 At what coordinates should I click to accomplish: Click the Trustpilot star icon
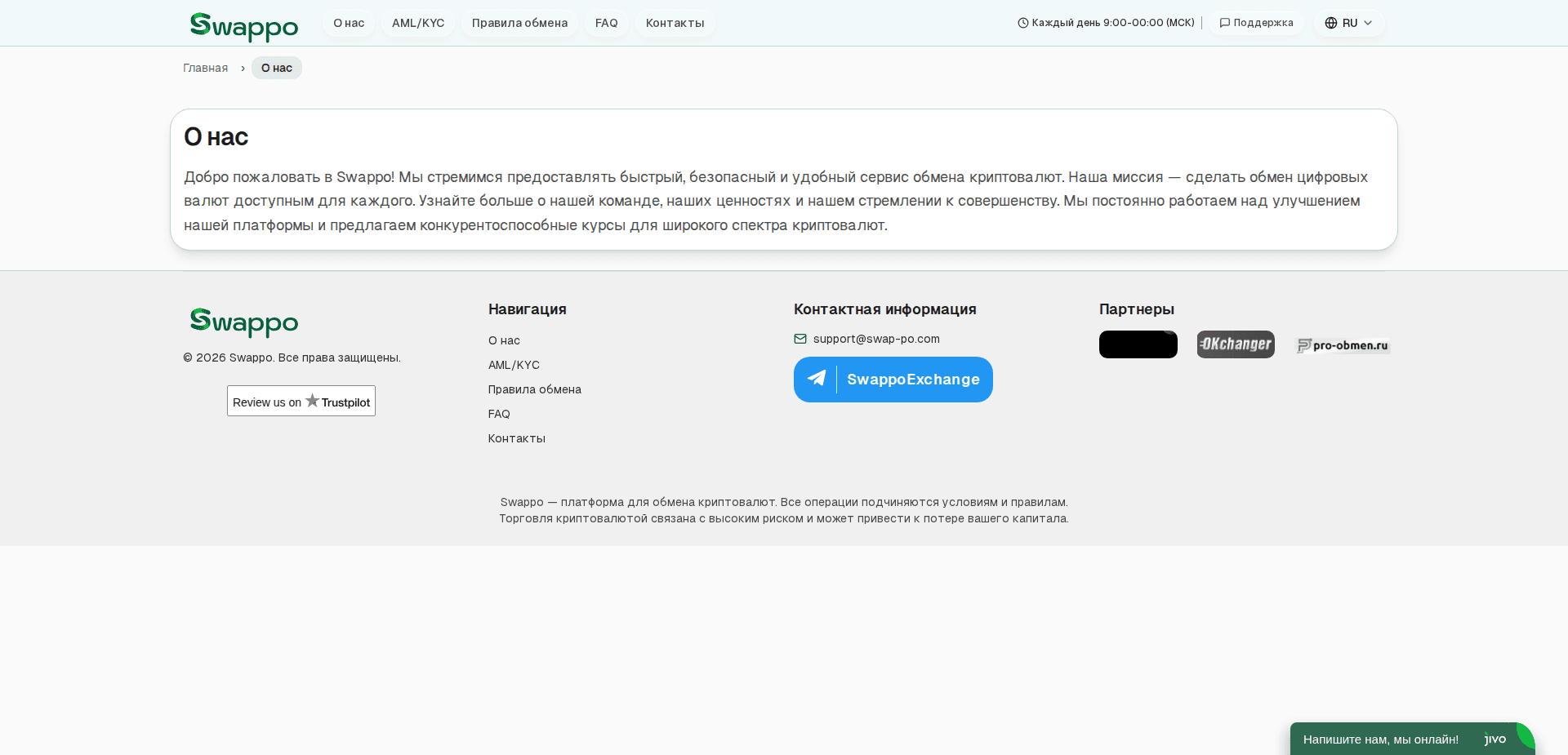313,400
